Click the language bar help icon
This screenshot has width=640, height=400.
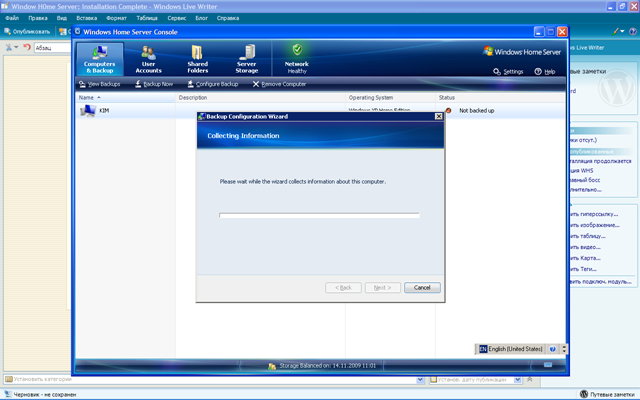point(552,349)
